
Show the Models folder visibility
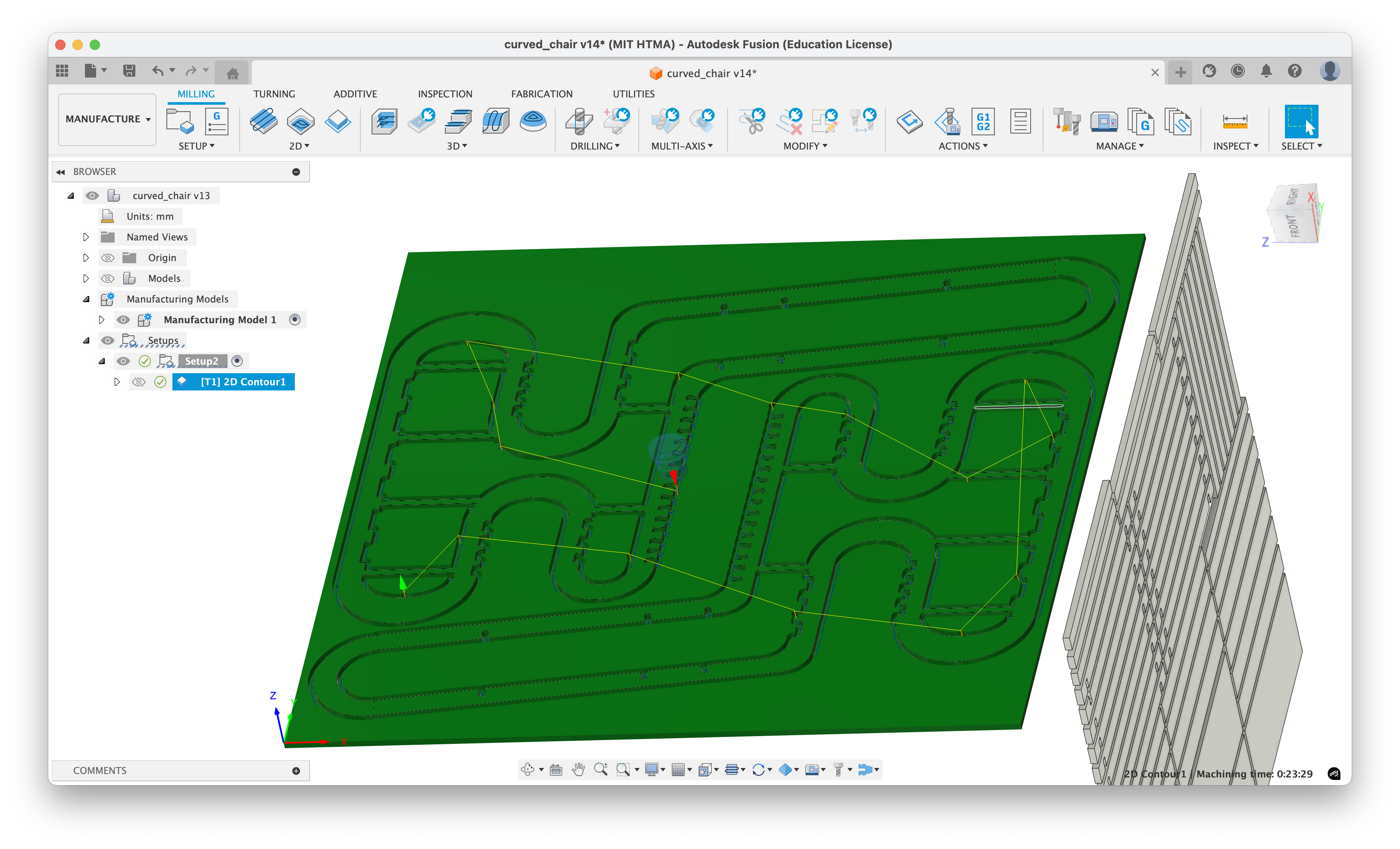click(107, 278)
